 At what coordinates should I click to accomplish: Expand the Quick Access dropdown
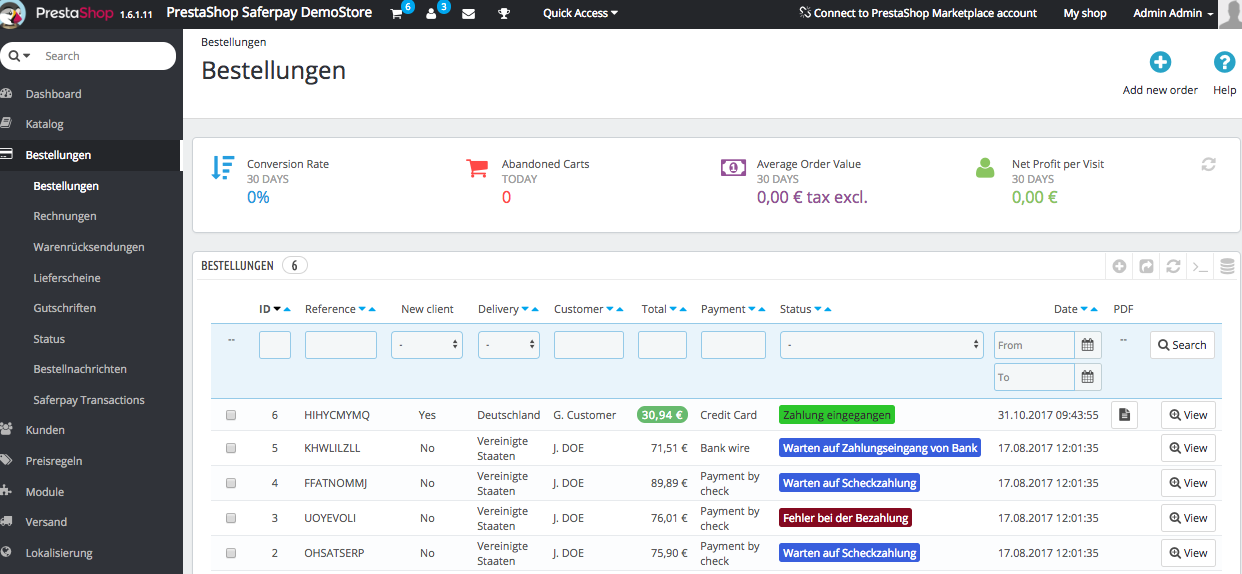click(x=580, y=14)
